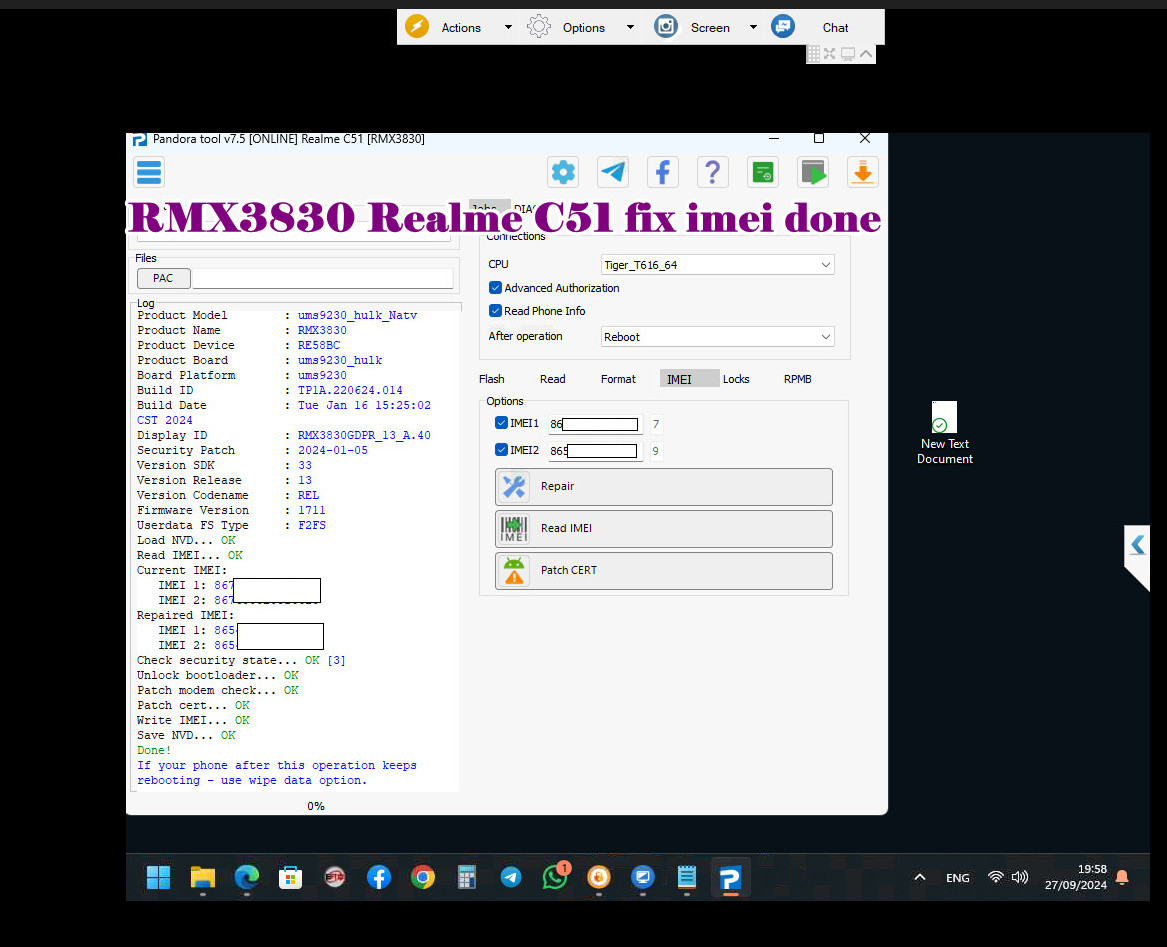Select the Locks tab
Screen dimensions: 1167x947
click(x=736, y=379)
